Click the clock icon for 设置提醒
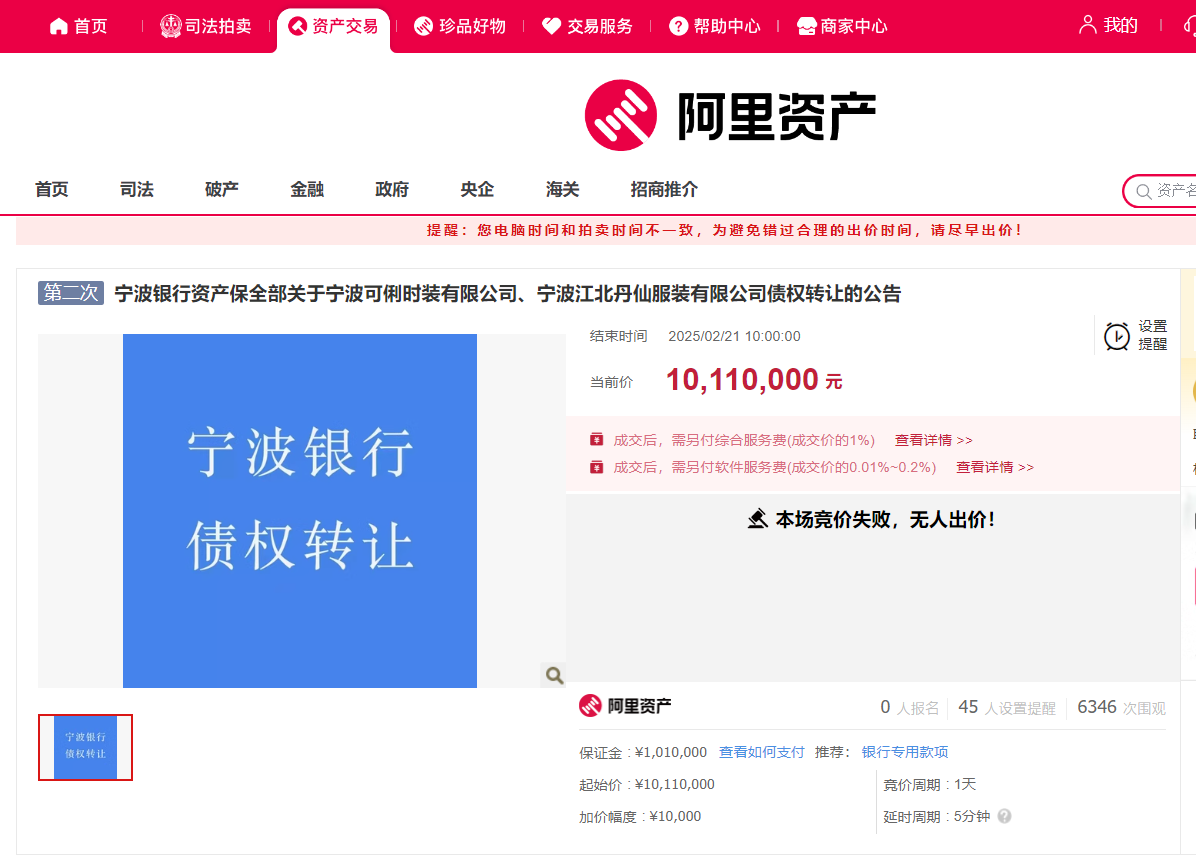Screen dimensions: 1196x868 1117,336
